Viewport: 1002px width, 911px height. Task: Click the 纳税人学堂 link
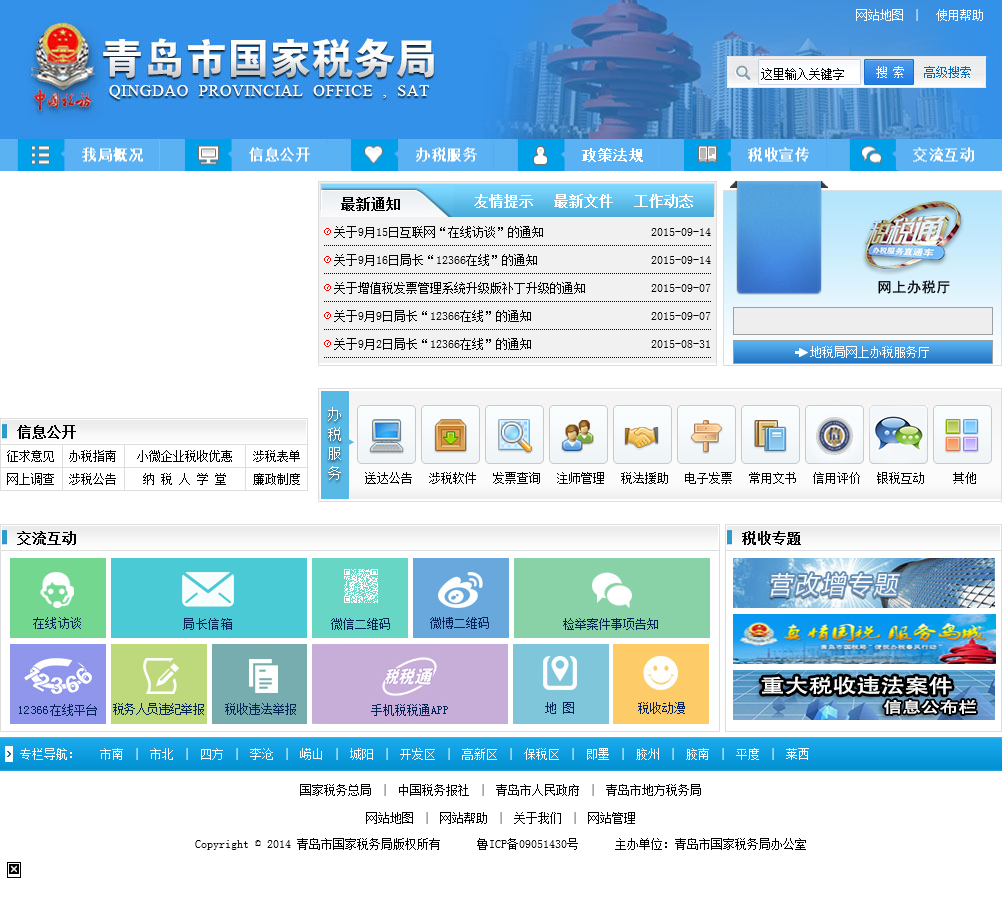coord(185,479)
